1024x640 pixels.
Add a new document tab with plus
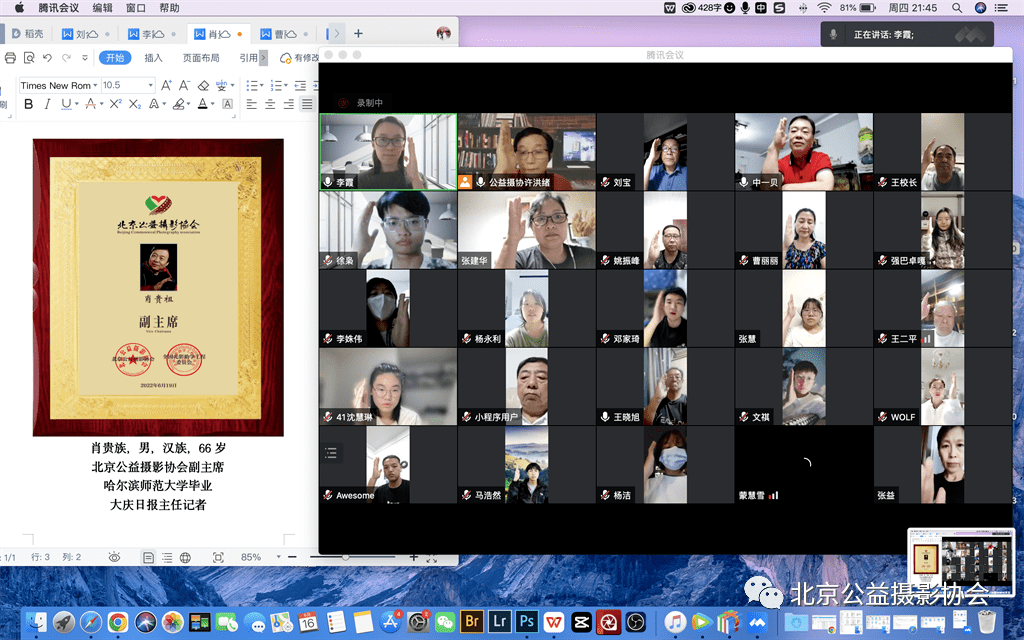[358, 33]
